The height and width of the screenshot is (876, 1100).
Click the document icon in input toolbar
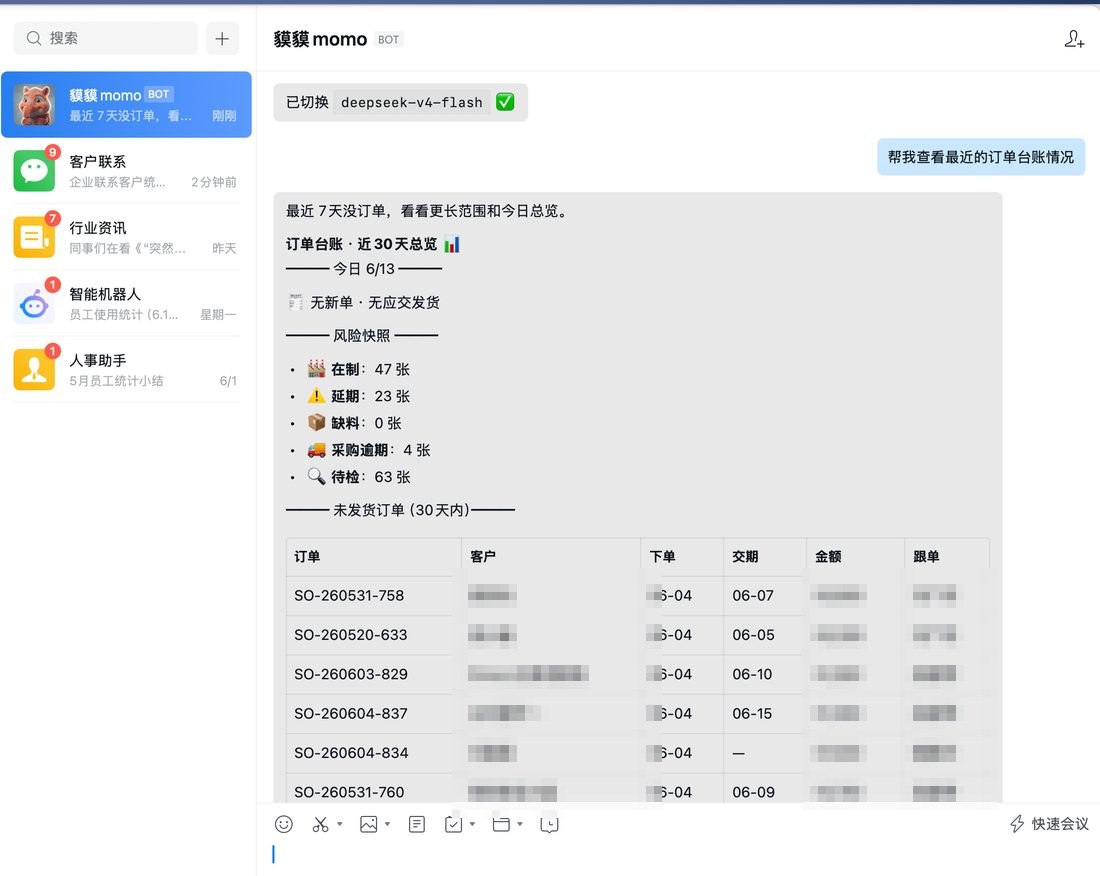[417, 824]
